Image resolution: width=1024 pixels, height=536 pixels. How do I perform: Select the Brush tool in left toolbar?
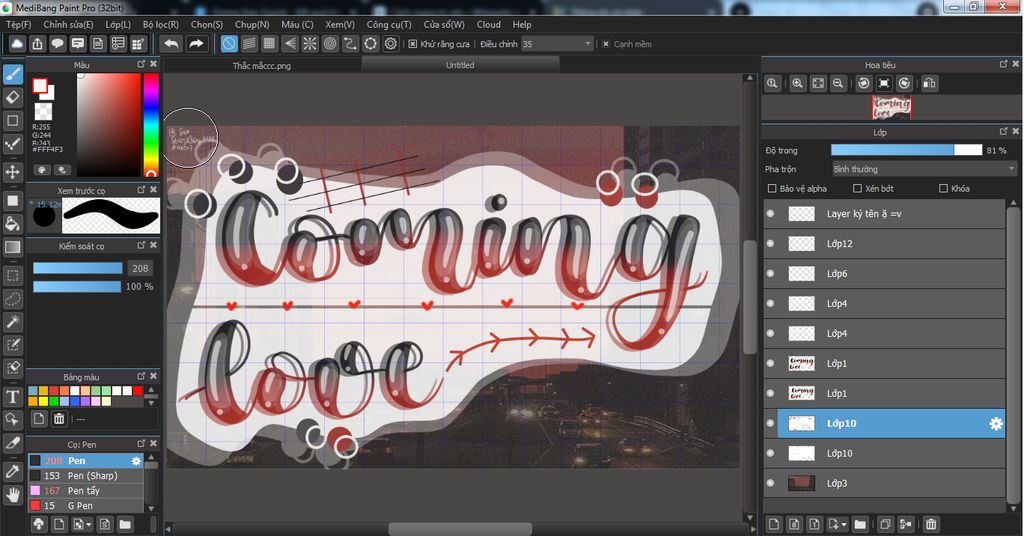pos(13,74)
